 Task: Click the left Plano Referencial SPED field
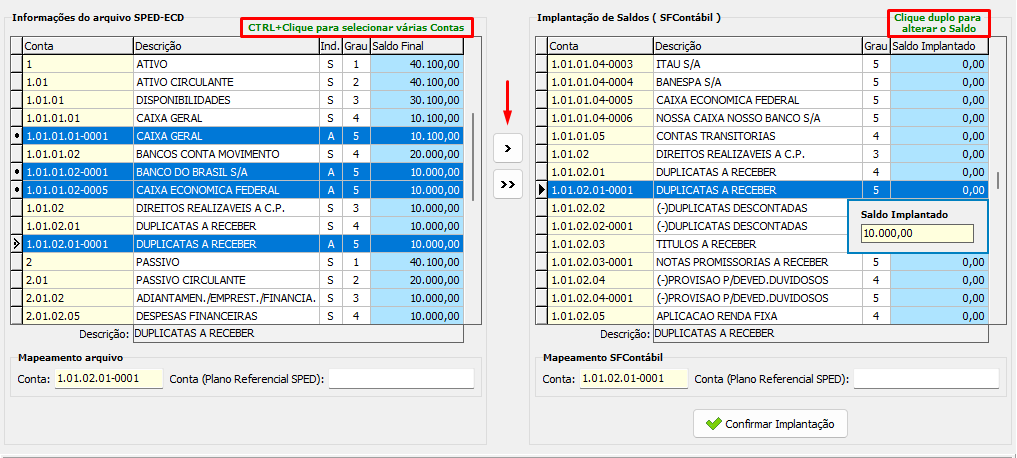point(401,379)
